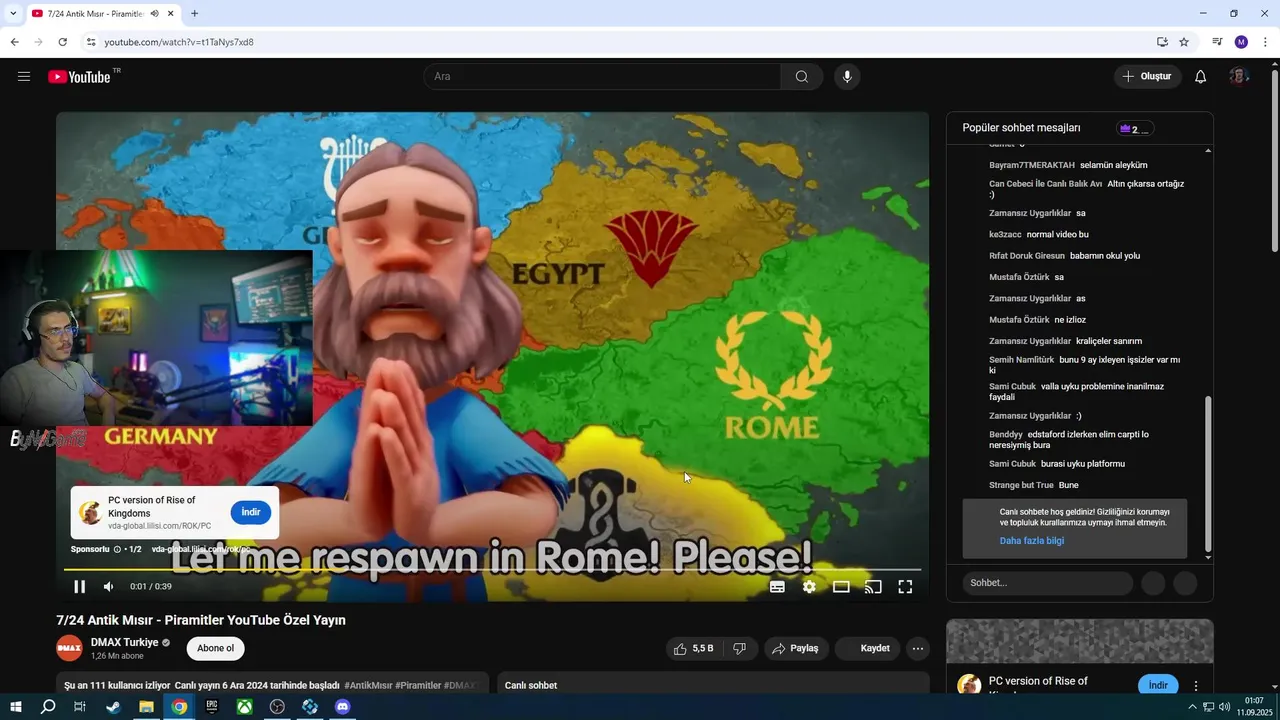Viewport: 1280px width, 720px height.
Task: Open sidebar ad options three dots
Action: 1196,686
